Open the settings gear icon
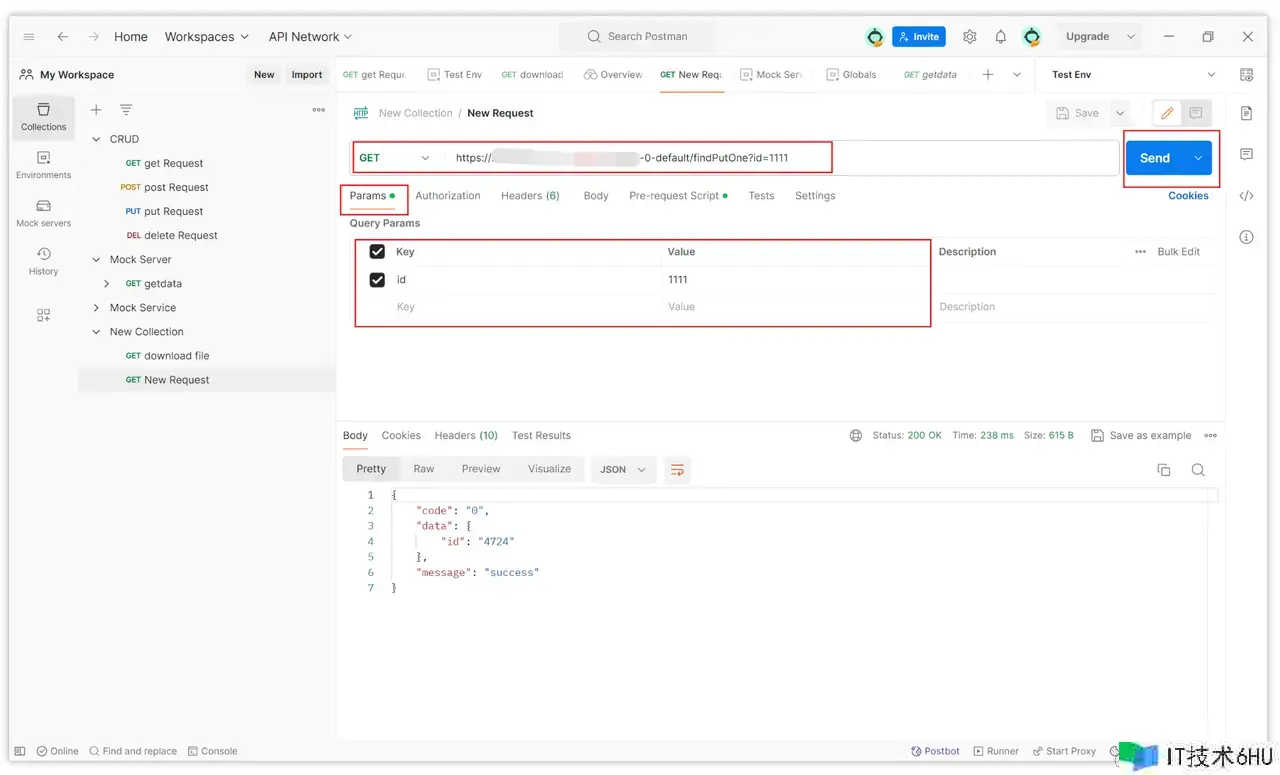Image resolution: width=1280 pixels, height=775 pixels. click(969, 37)
